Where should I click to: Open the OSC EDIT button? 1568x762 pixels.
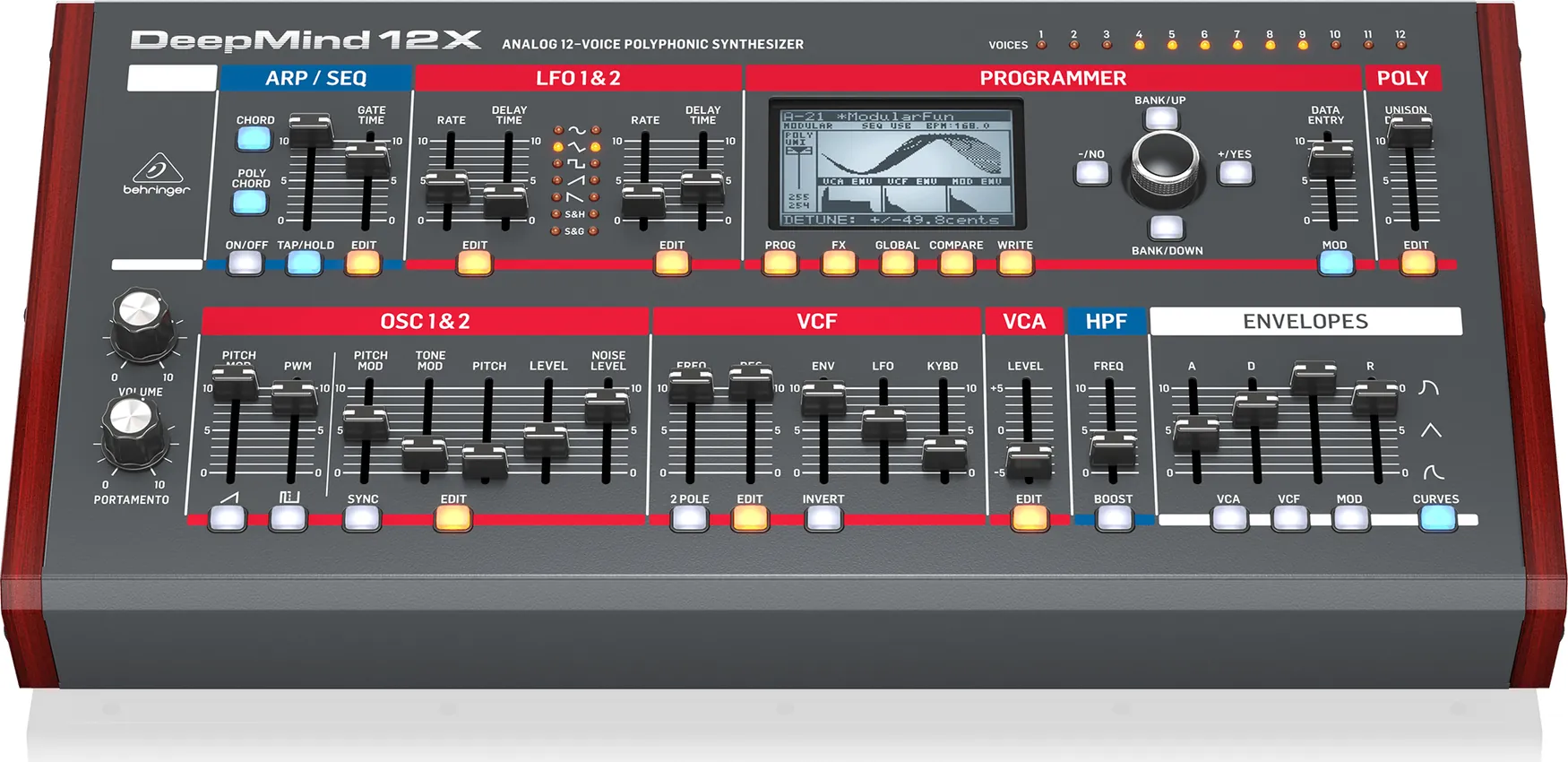(452, 518)
